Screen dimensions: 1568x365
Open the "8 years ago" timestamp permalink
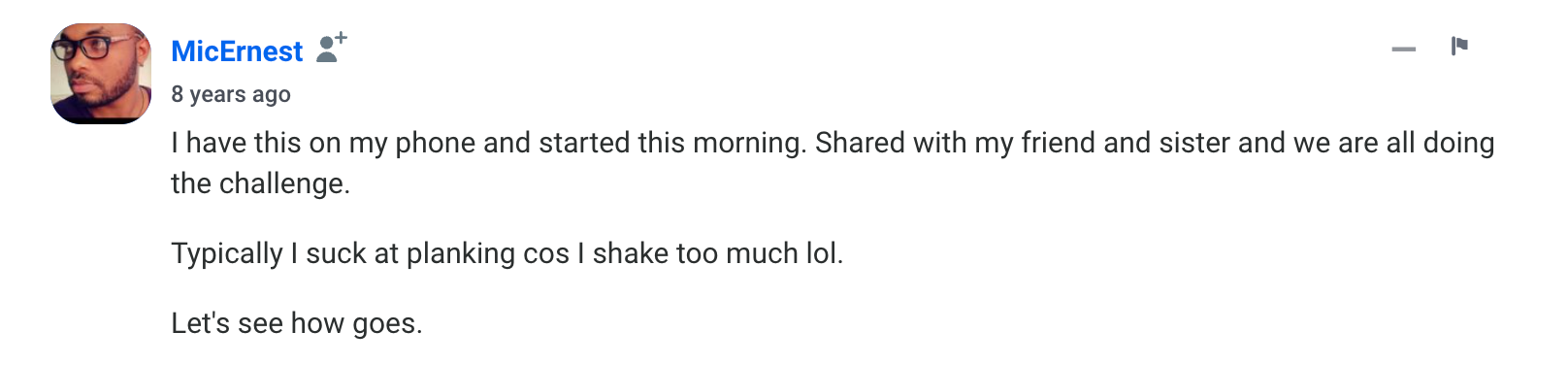tap(231, 94)
